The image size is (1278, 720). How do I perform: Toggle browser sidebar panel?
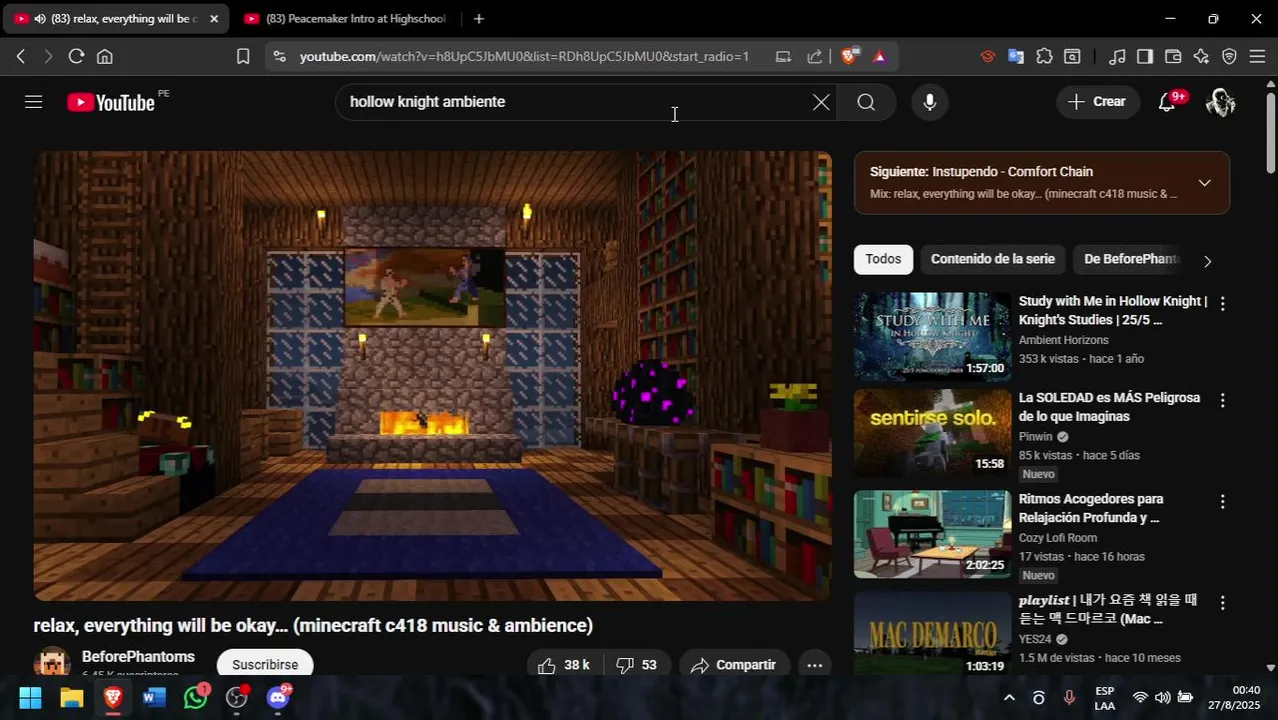point(1145,57)
